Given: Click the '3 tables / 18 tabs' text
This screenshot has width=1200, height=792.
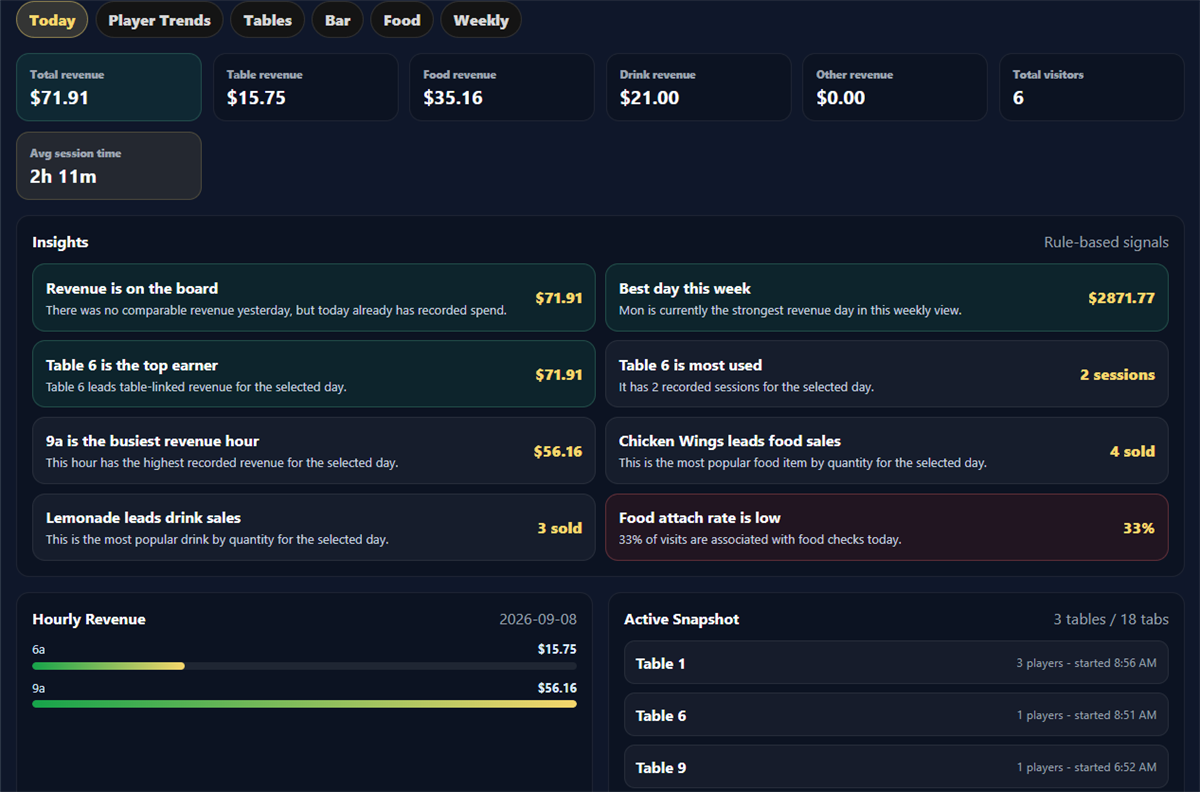Looking at the screenshot, I should pos(1111,619).
